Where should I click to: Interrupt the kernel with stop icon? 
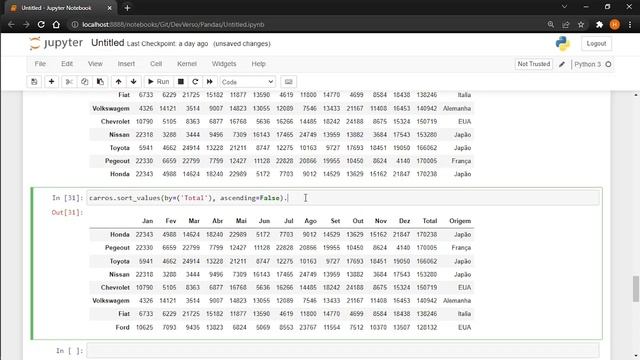pyautogui.click(x=181, y=82)
